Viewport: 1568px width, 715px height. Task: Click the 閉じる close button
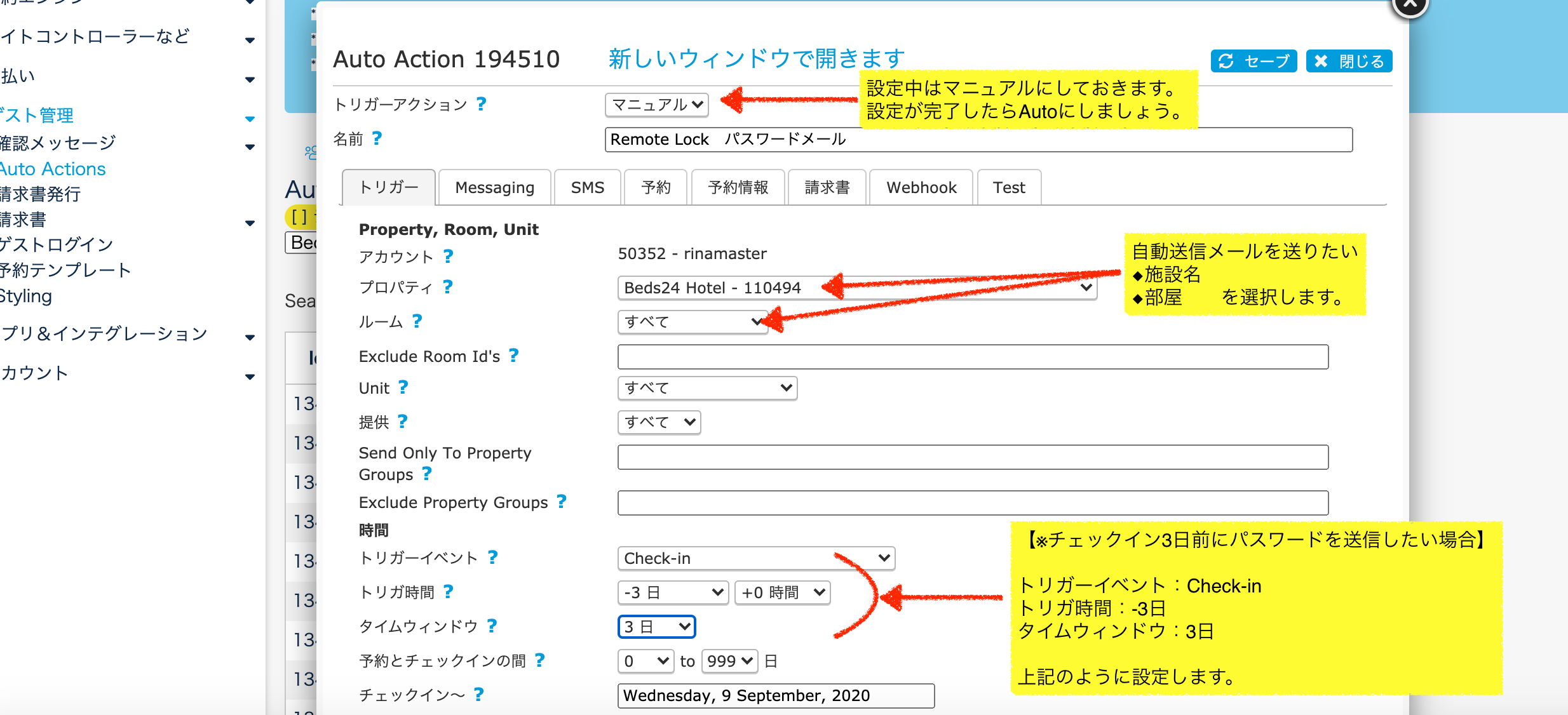point(1349,61)
